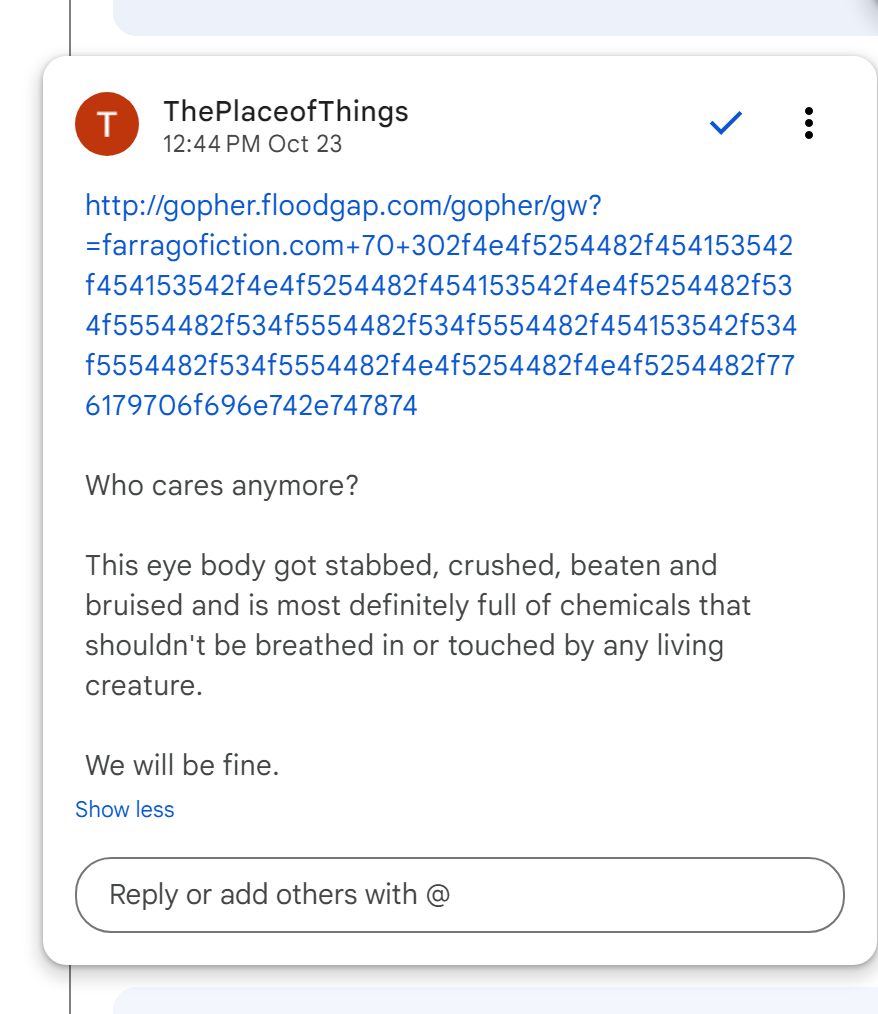The height and width of the screenshot is (1014, 878).
Task: Click the link line starting '=farragofiction.com'
Action: pos(439,246)
